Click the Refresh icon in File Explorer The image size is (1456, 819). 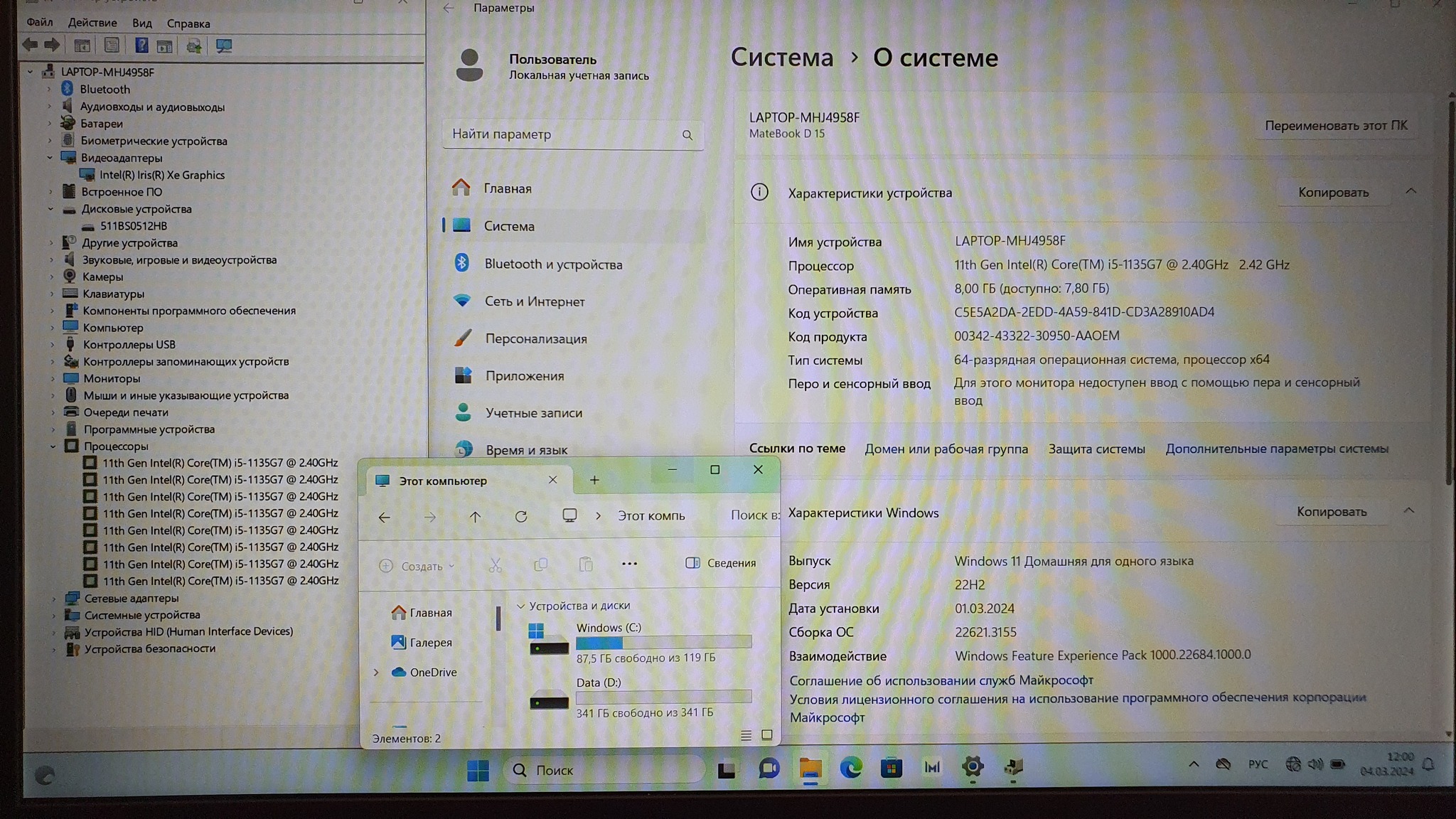(521, 517)
